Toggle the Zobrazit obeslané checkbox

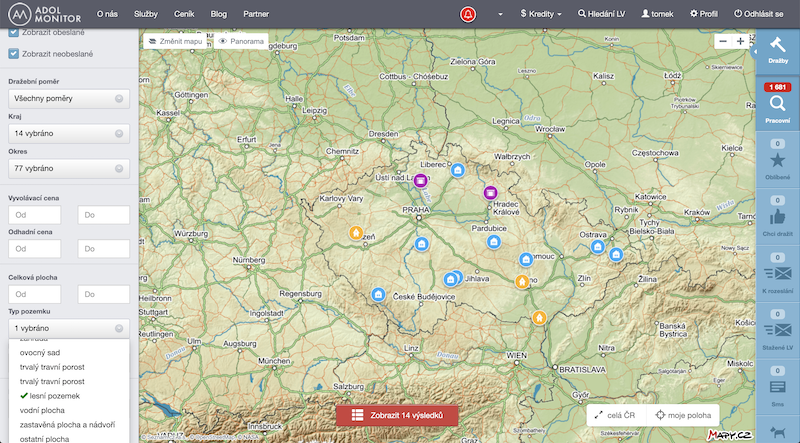tap(14, 32)
